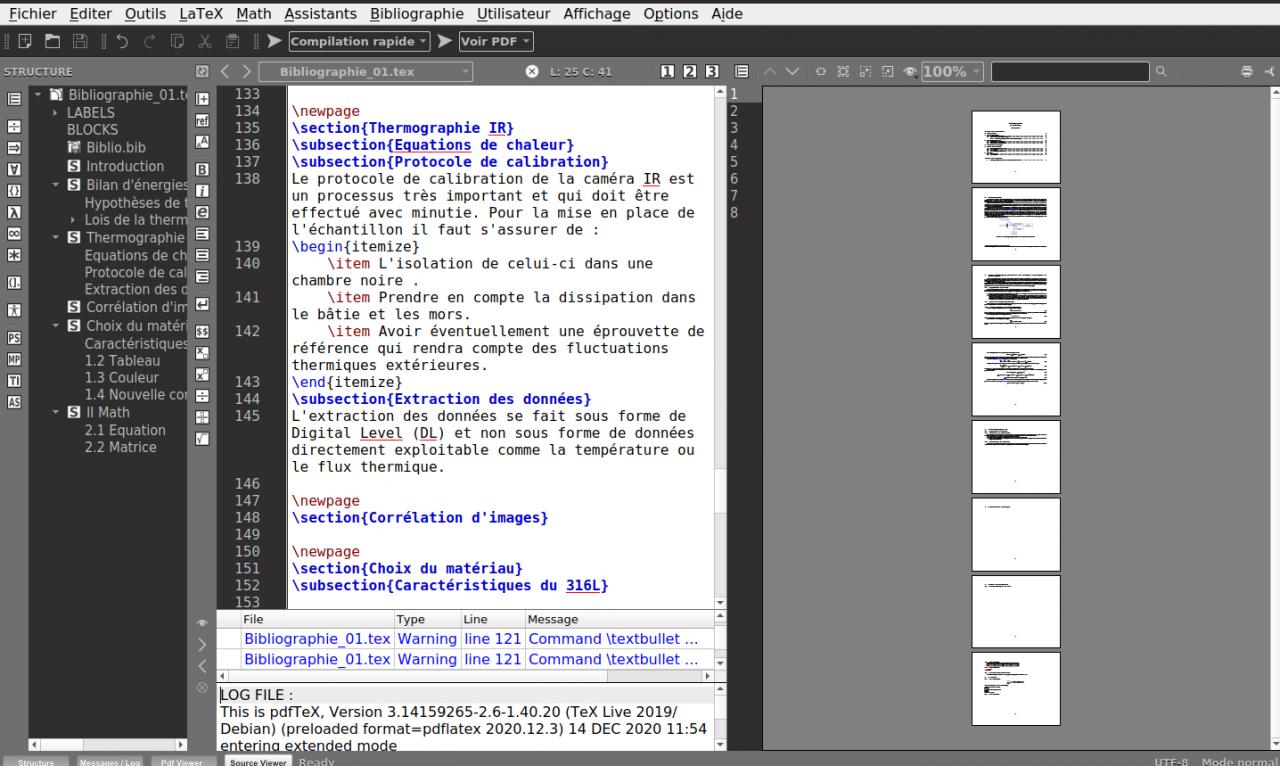The height and width of the screenshot is (766, 1280).
Task: Collapse the Thermographie tree section
Action: pos(56,237)
